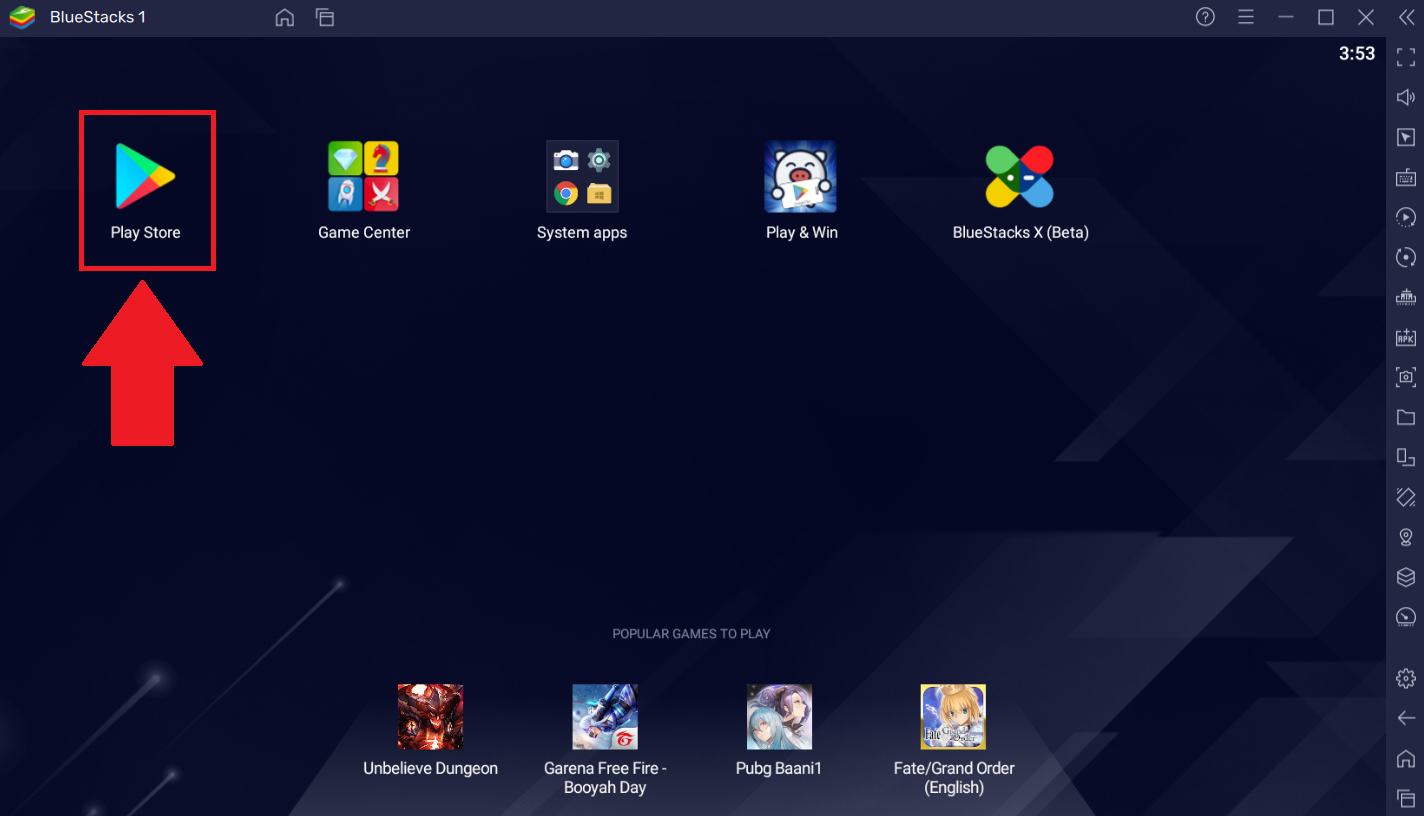Image resolution: width=1424 pixels, height=816 pixels.
Task: Click the back arrow in sidebar
Action: pos(1406,718)
